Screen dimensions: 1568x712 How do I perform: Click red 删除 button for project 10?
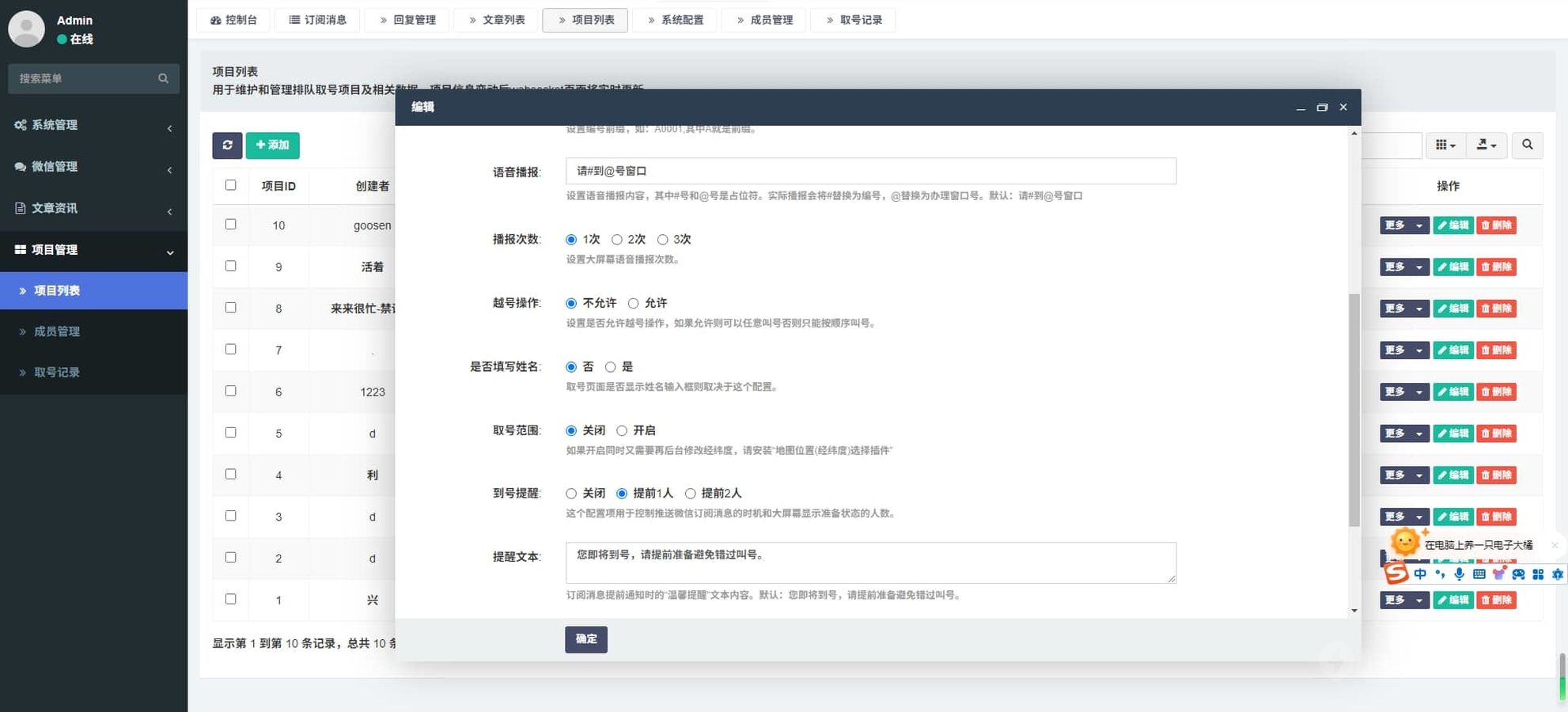1495,225
